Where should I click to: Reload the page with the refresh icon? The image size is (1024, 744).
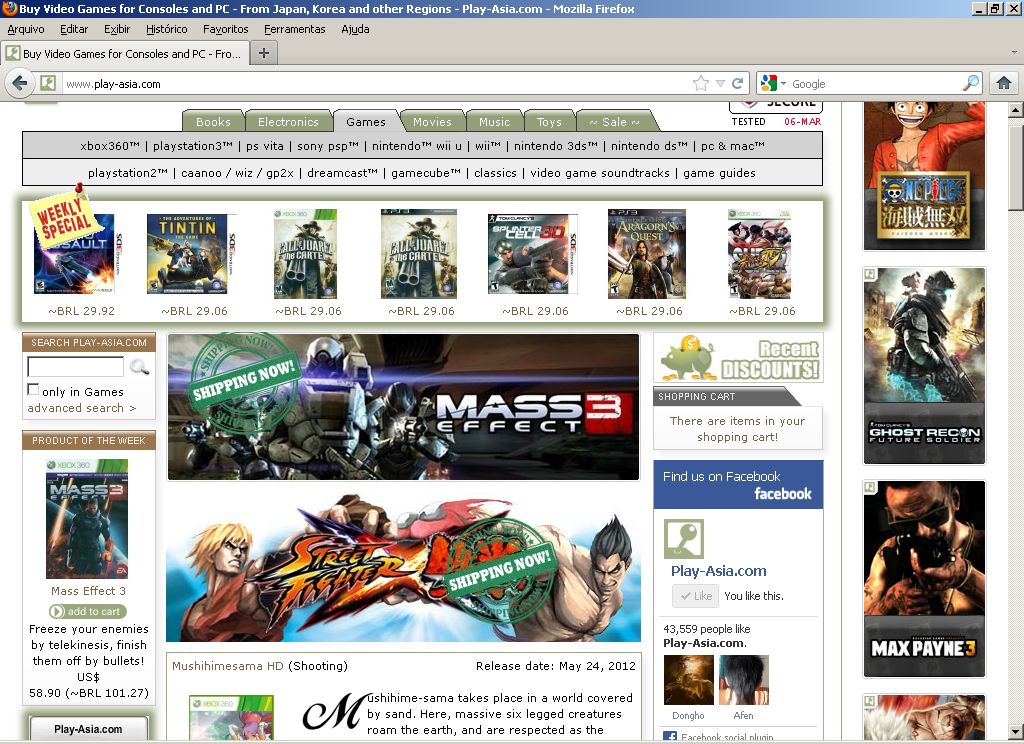pos(738,84)
